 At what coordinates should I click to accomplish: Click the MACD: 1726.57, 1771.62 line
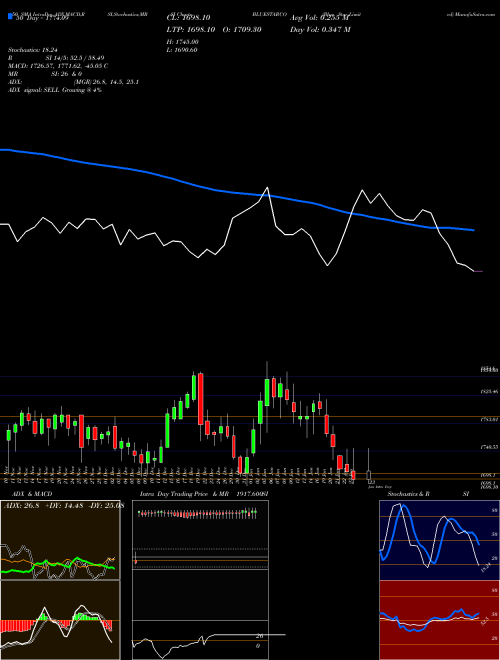tap(58, 66)
